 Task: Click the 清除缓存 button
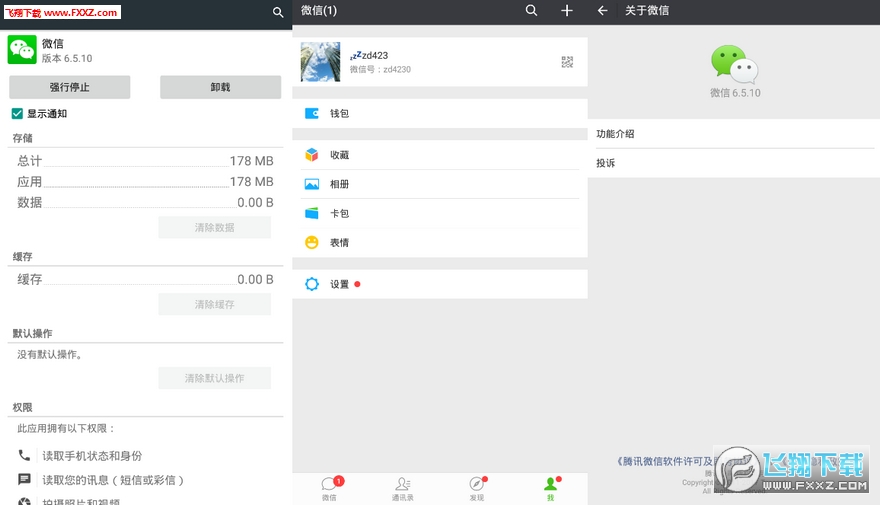tap(214, 304)
